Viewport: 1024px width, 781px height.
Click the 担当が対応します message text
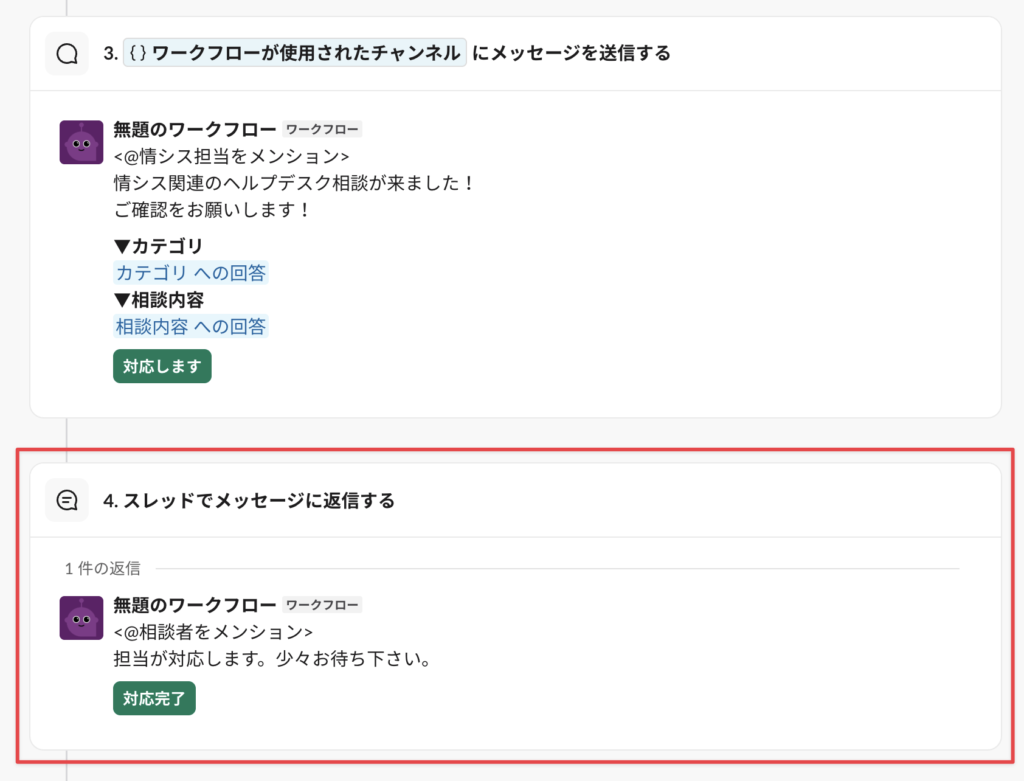[x=272, y=660]
